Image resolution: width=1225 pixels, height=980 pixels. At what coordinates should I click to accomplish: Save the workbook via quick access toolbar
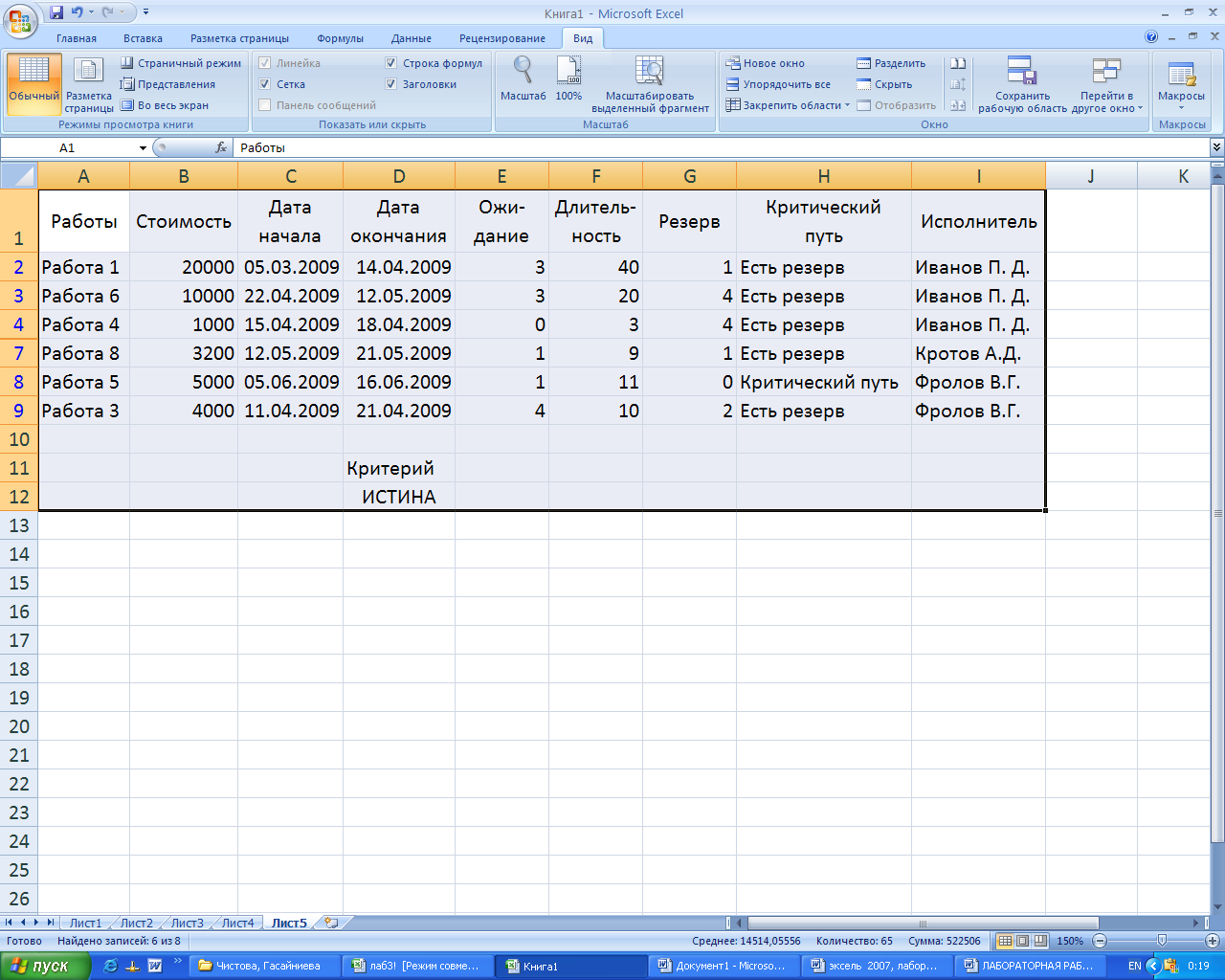point(56,12)
